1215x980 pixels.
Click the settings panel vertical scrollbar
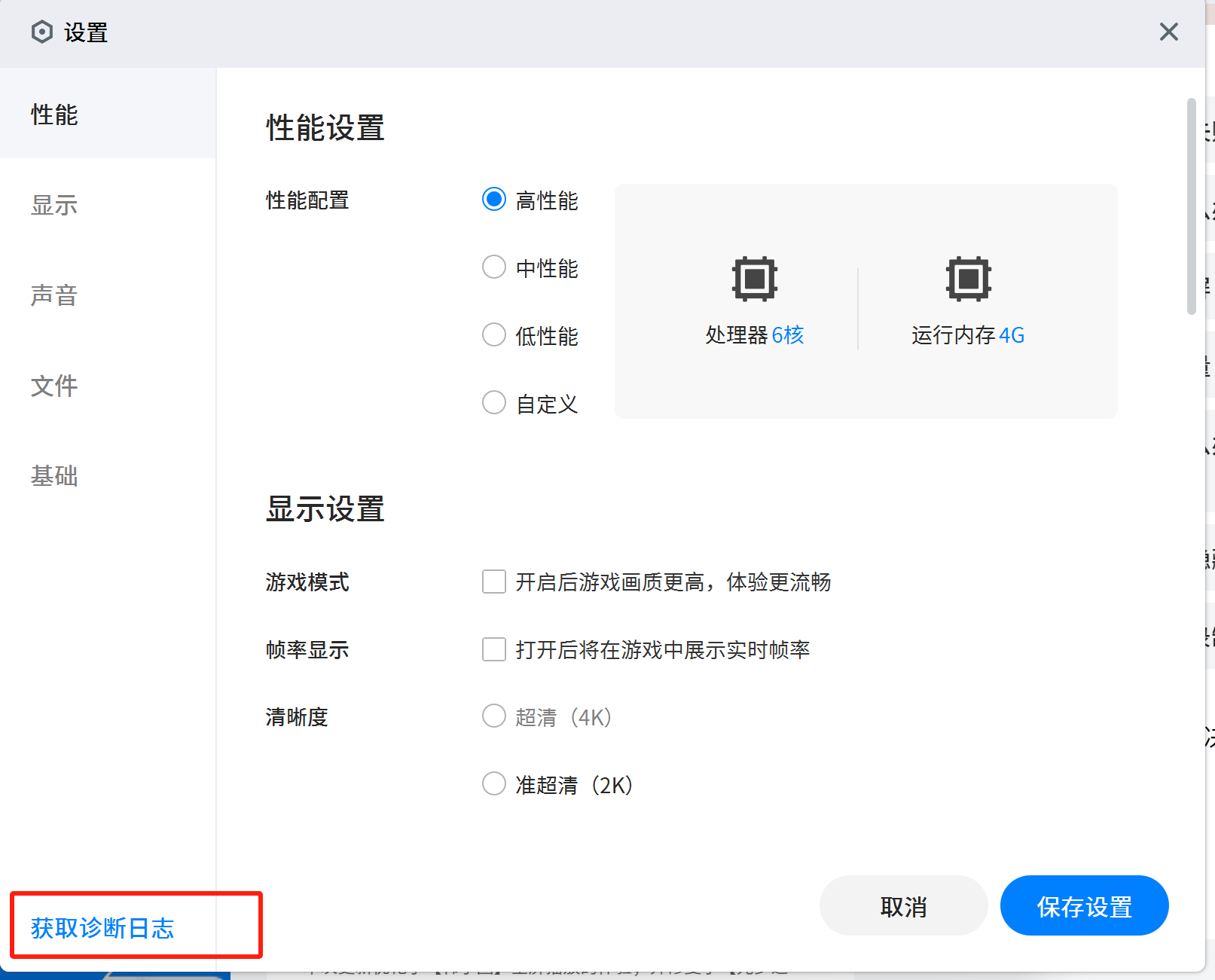1191,206
